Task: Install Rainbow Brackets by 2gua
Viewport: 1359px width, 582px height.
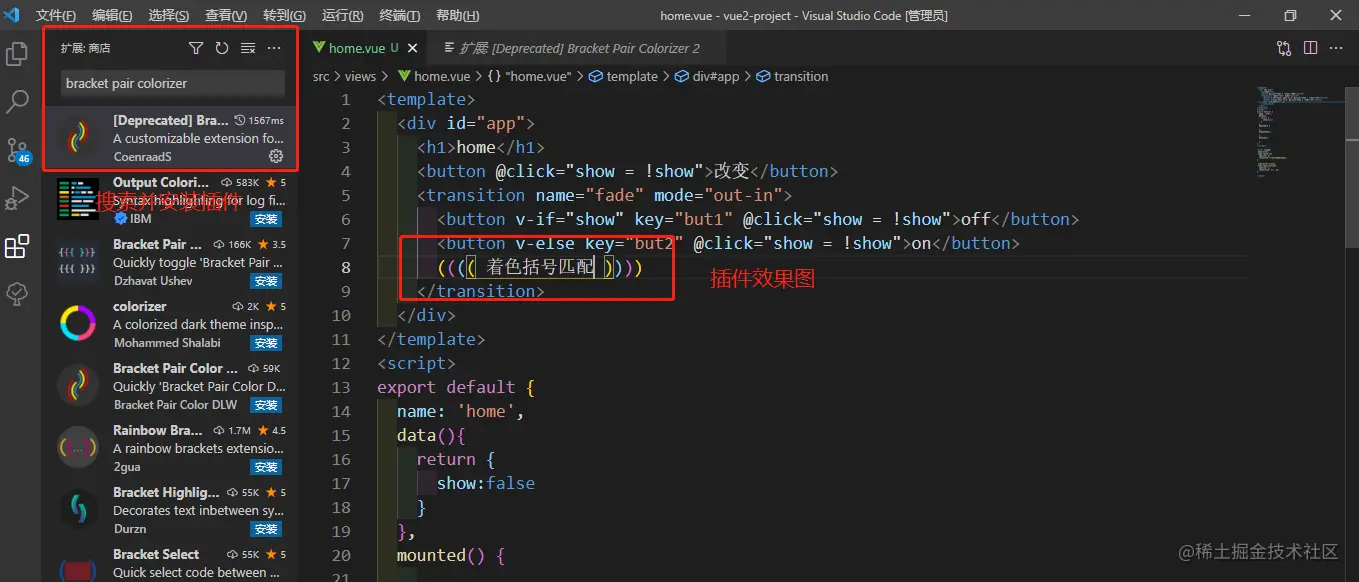Action: [266, 467]
